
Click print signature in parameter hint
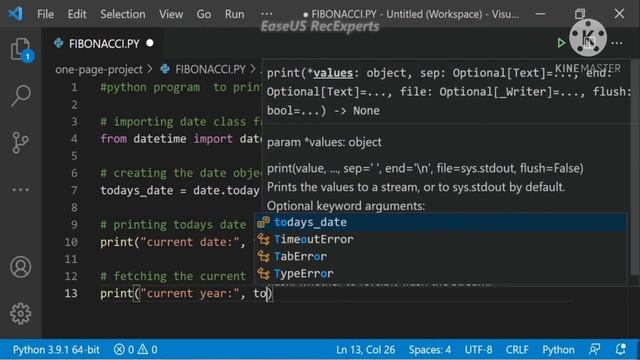pos(448,92)
